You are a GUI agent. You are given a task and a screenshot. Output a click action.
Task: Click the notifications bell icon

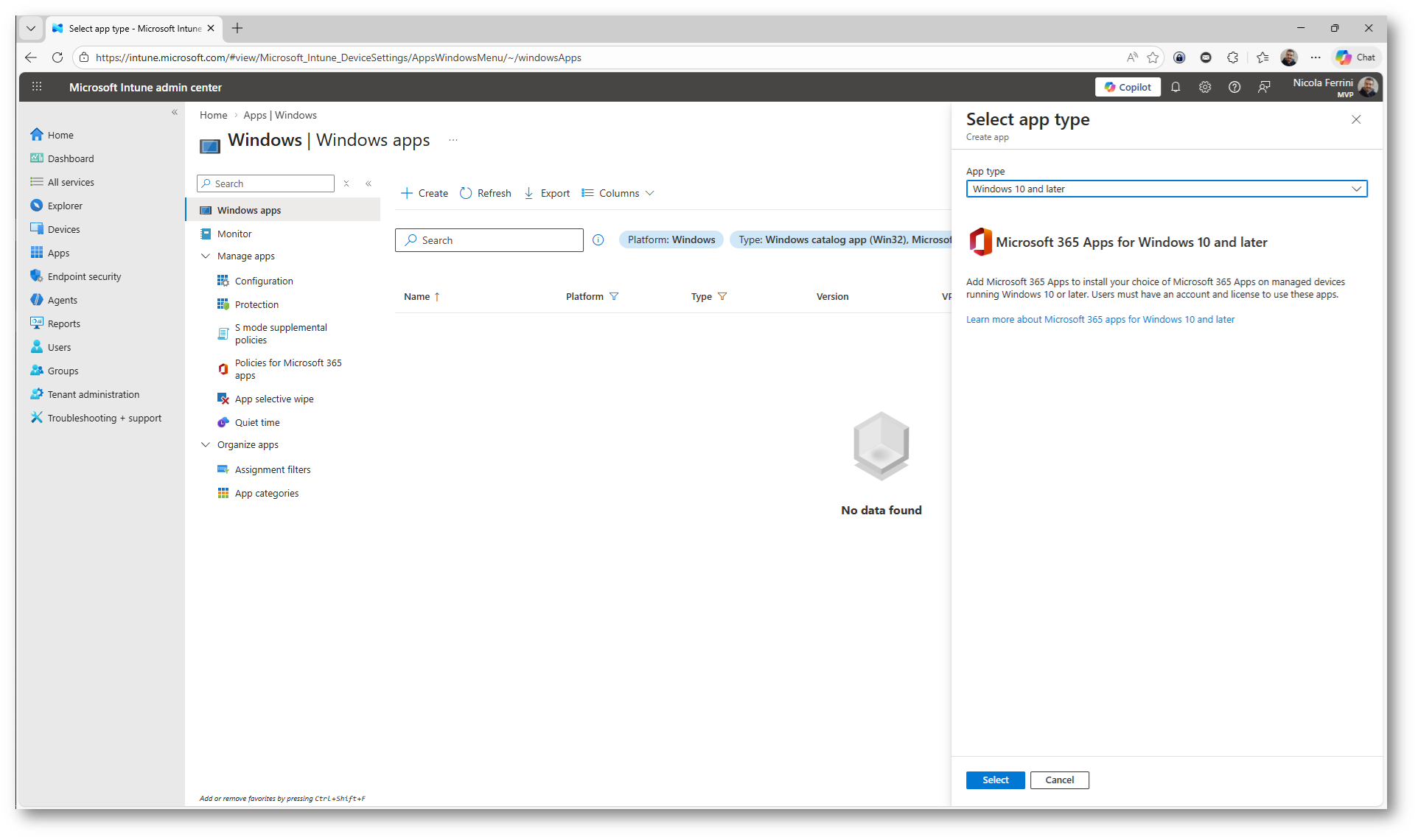point(1176,87)
